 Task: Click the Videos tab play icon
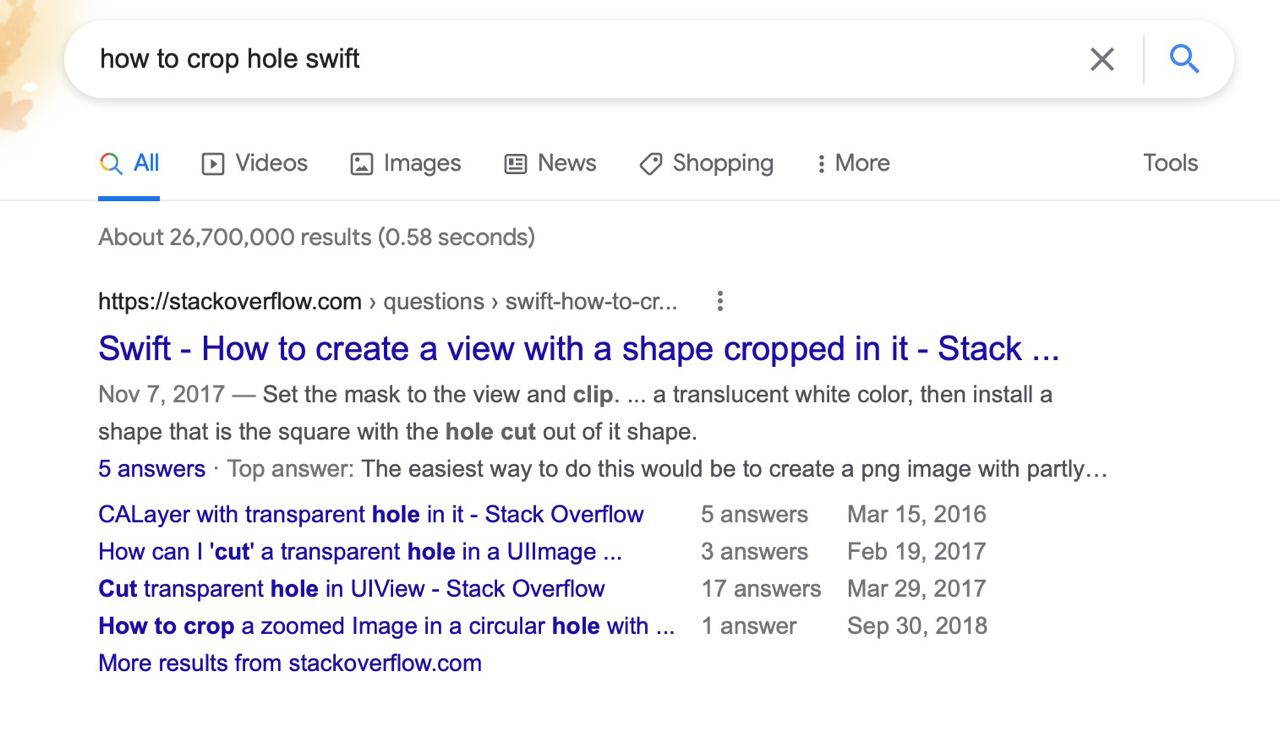213,164
